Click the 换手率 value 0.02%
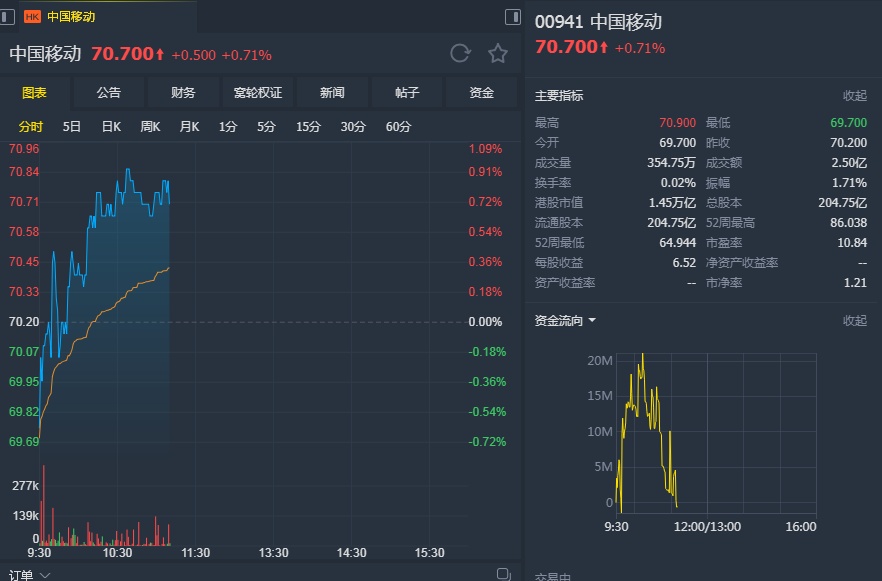The height and width of the screenshot is (581, 882). tap(678, 183)
